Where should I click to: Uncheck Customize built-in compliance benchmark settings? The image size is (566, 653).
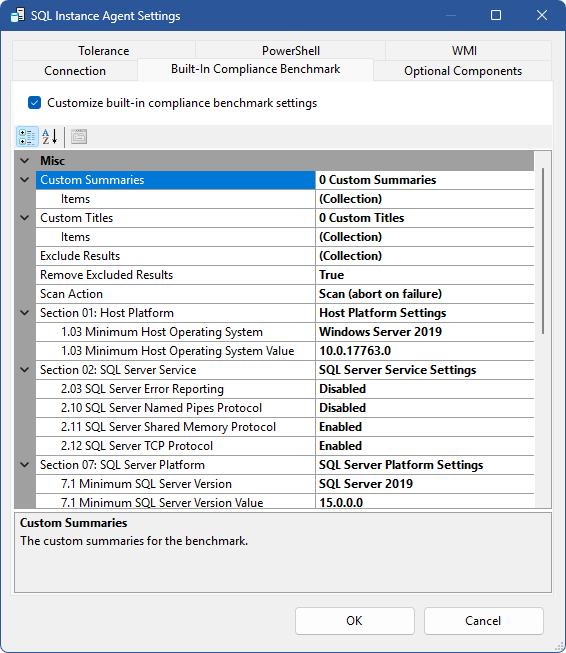pos(35,102)
